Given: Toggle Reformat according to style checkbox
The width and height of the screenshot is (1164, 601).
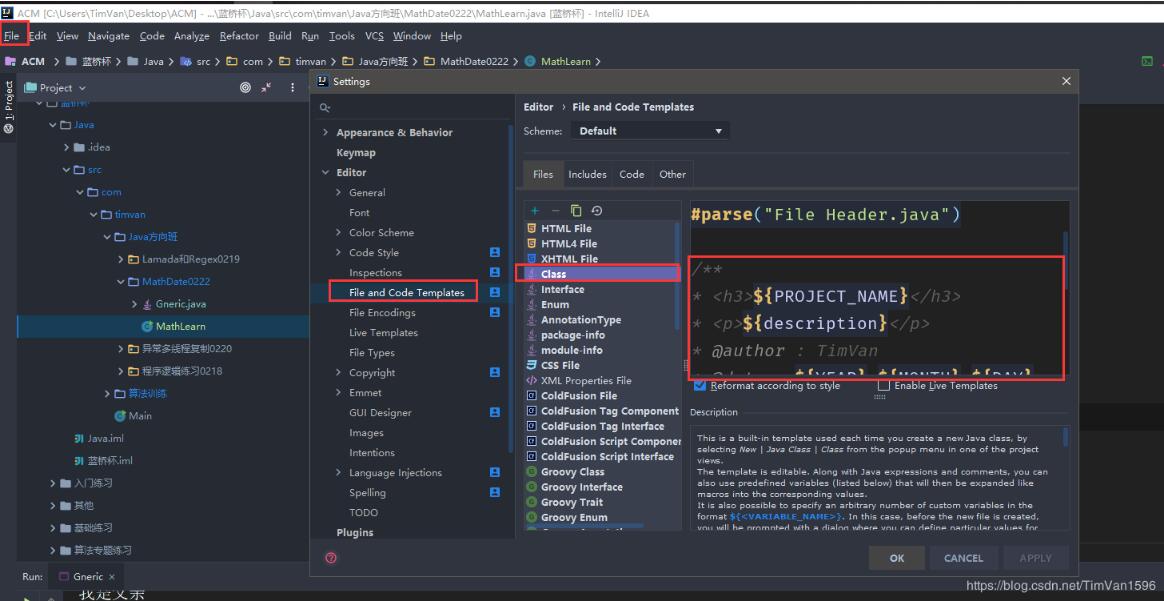Looking at the screenshot, I should point(700,386).
